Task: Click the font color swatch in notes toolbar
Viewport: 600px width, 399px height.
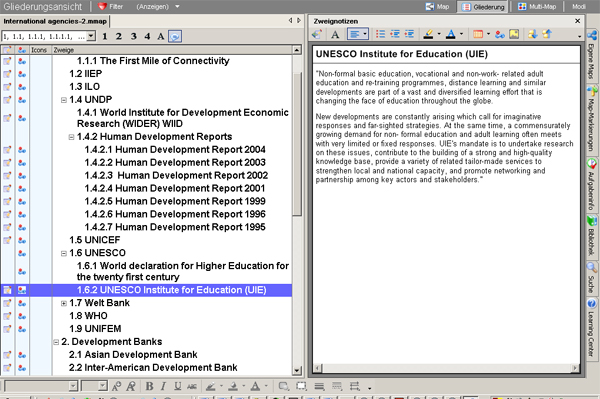Action: pyautogui.click(x=451, y=34)
